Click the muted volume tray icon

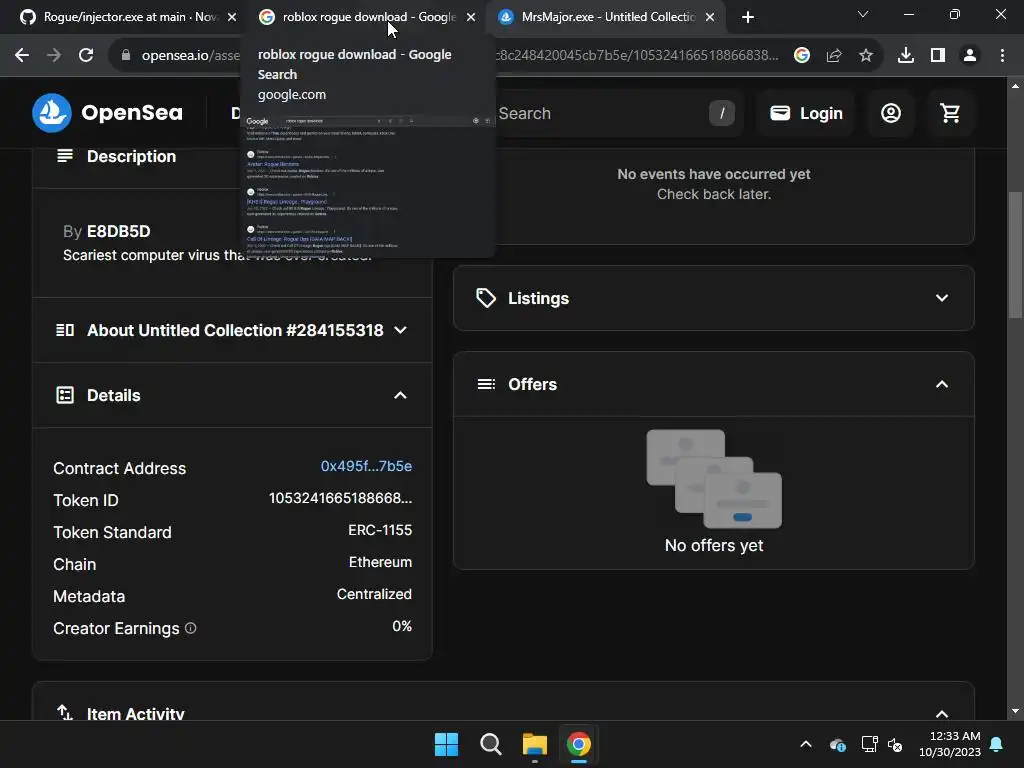[x=895, y=744]
